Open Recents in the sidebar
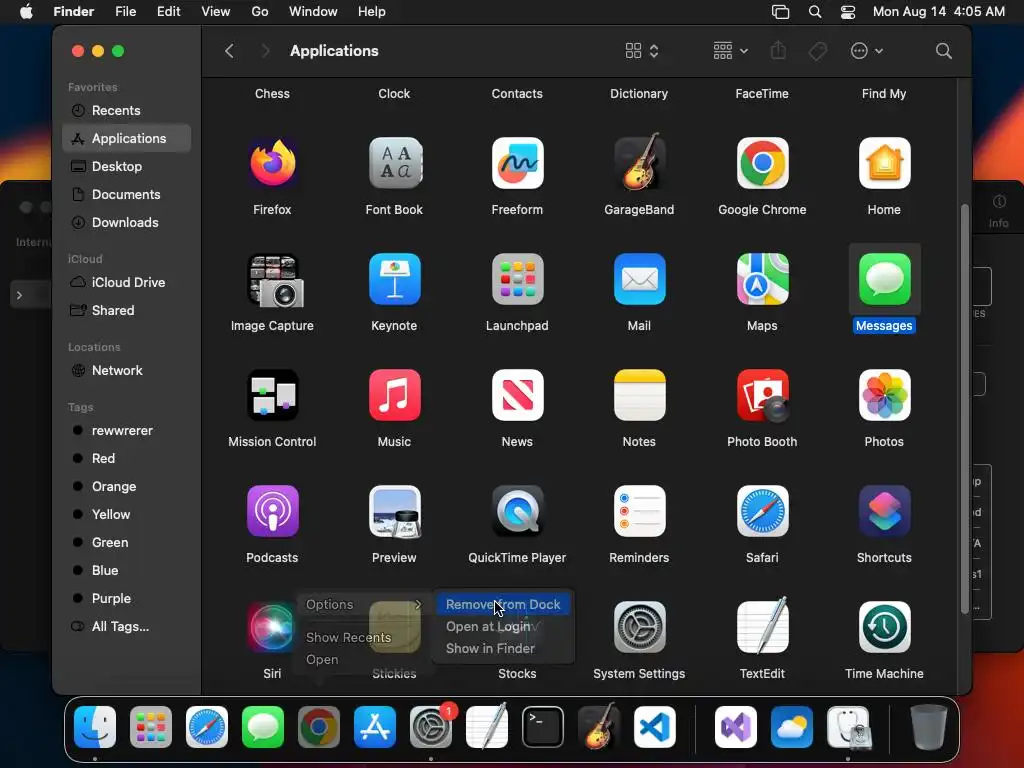This screenshot has width=1024, height=768. 127,110
